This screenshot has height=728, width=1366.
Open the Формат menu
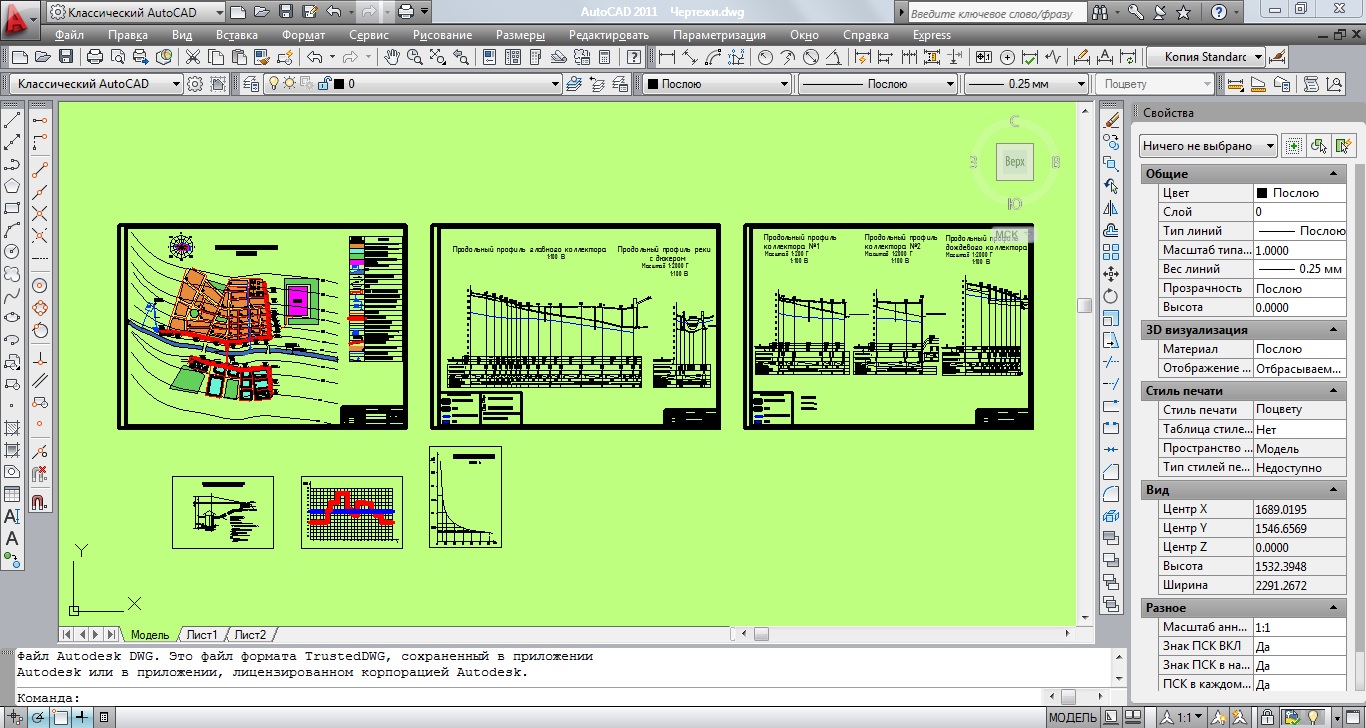click(x=303, y=35)
